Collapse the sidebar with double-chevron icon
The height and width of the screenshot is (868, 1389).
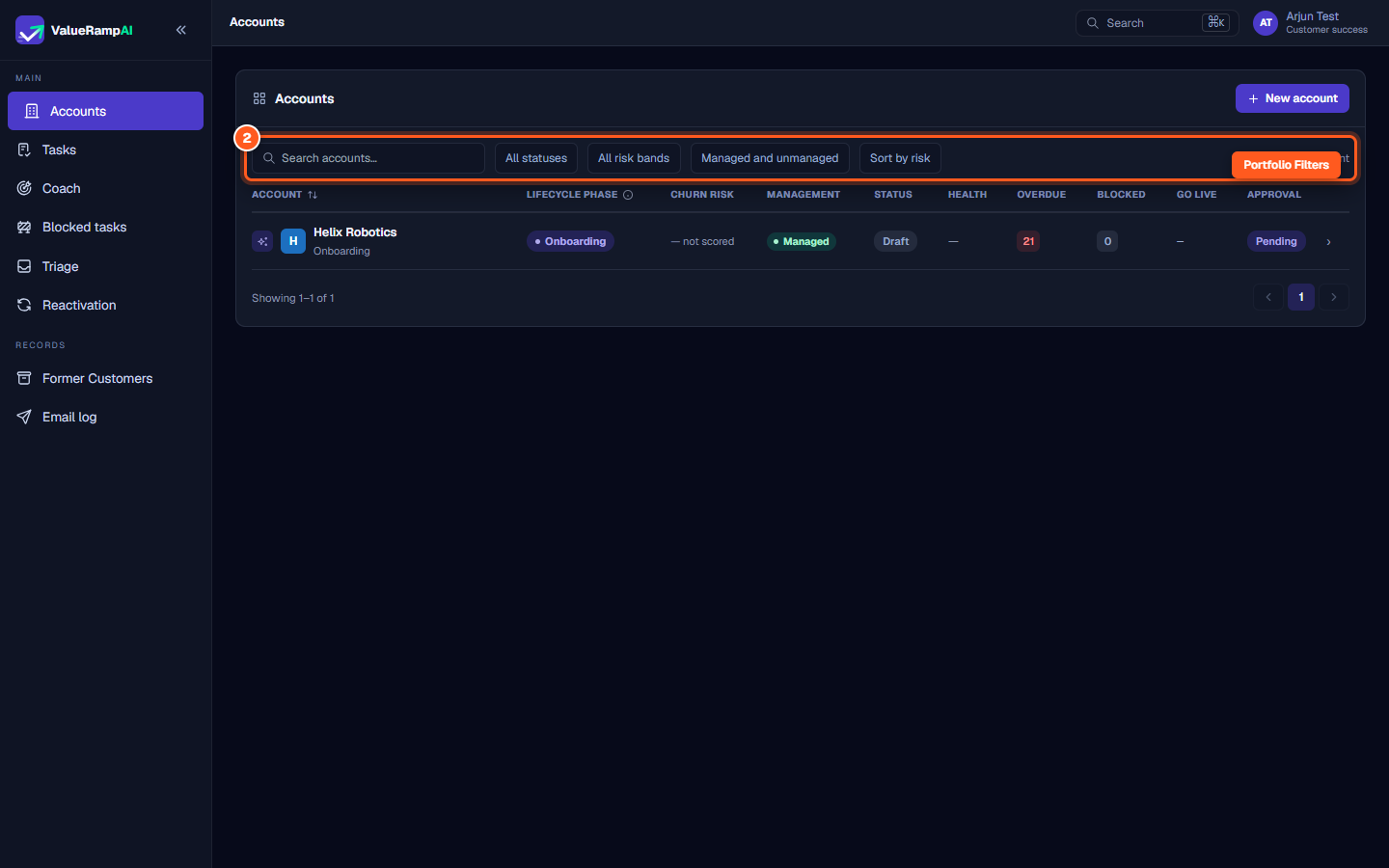(x=181, y=30)
